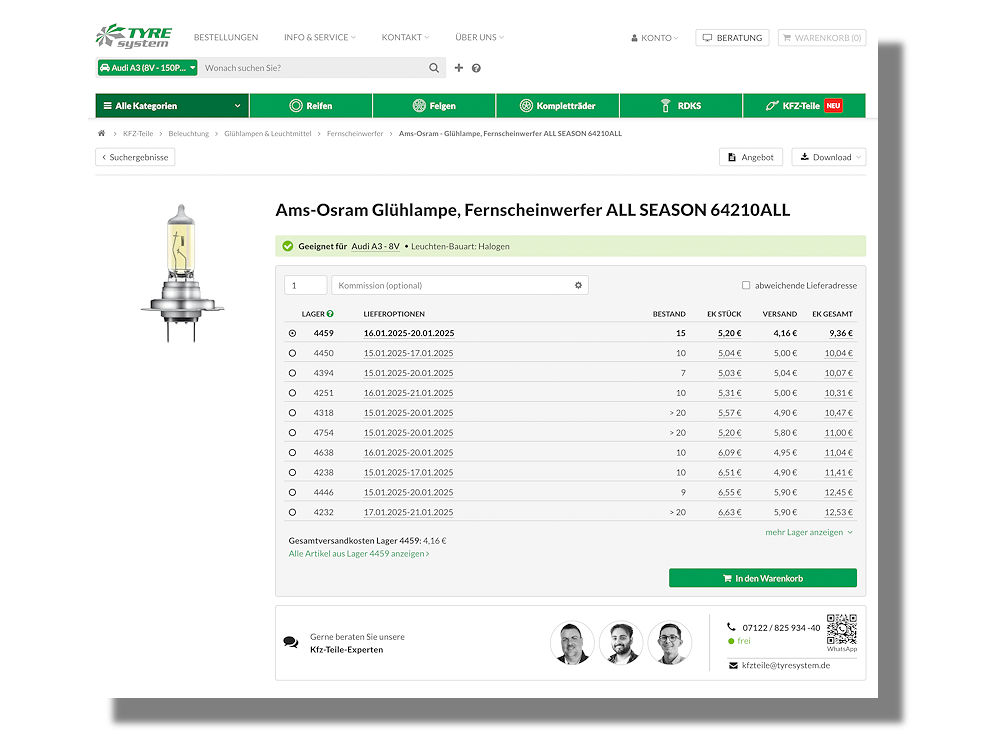This screenshot has height=750, width=1000.
Task: Click the first expert portrait photo
Action: [572, 643]
